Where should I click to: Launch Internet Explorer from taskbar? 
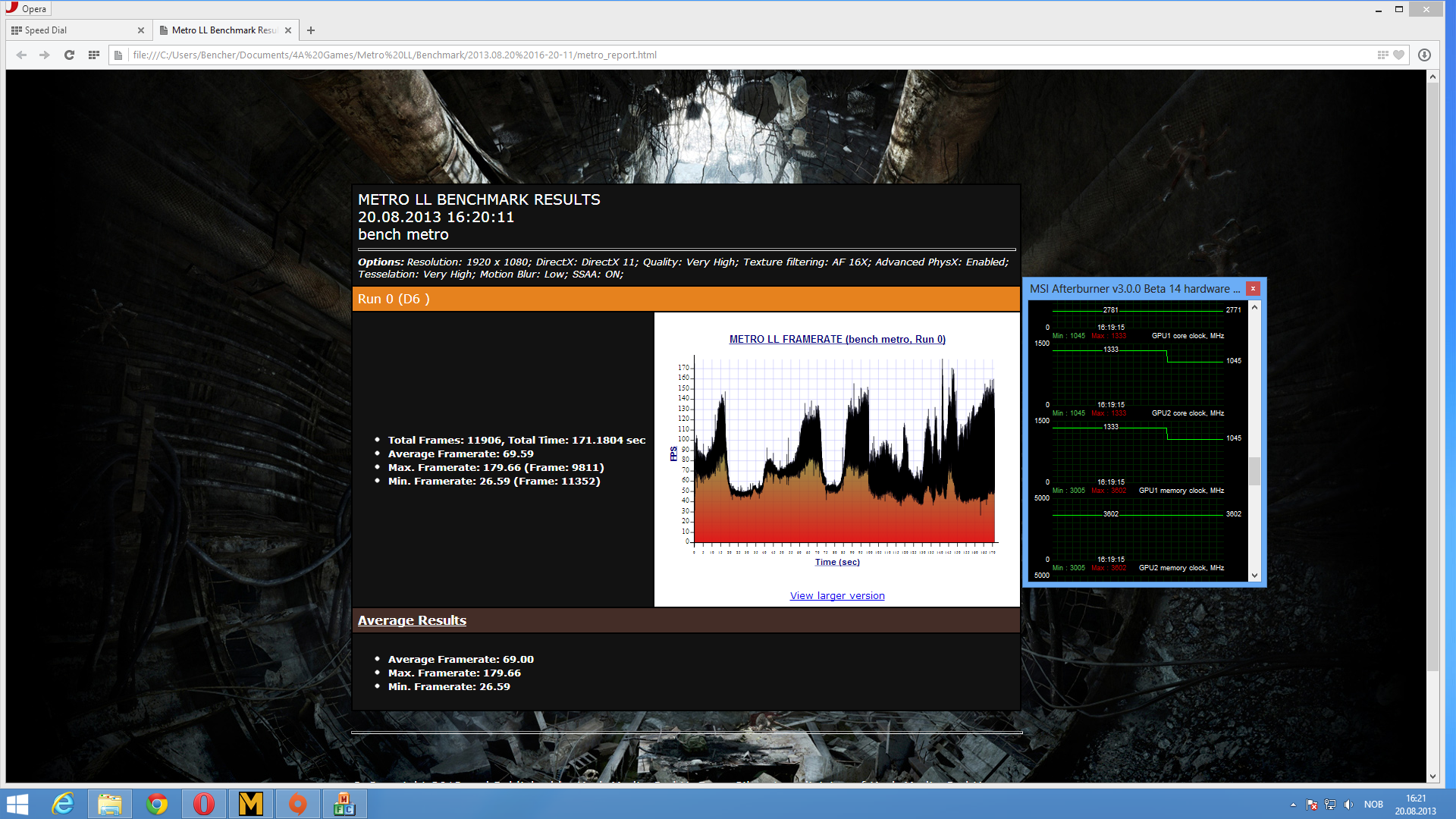click(x=63, y=804)
